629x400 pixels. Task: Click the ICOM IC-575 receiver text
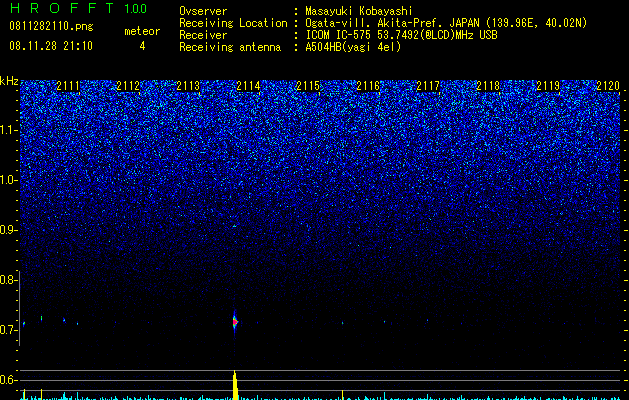[x=401, y=35]
